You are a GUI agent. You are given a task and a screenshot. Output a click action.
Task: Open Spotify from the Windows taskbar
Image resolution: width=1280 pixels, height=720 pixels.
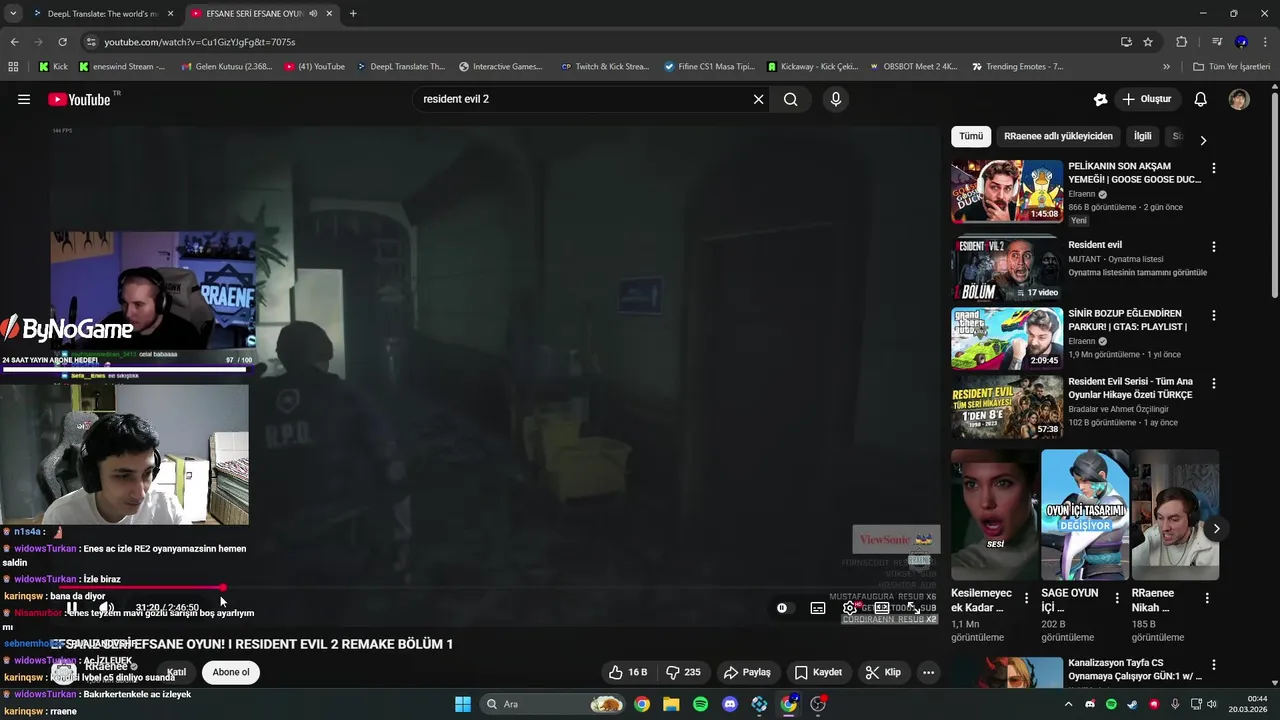pos(700,704)
